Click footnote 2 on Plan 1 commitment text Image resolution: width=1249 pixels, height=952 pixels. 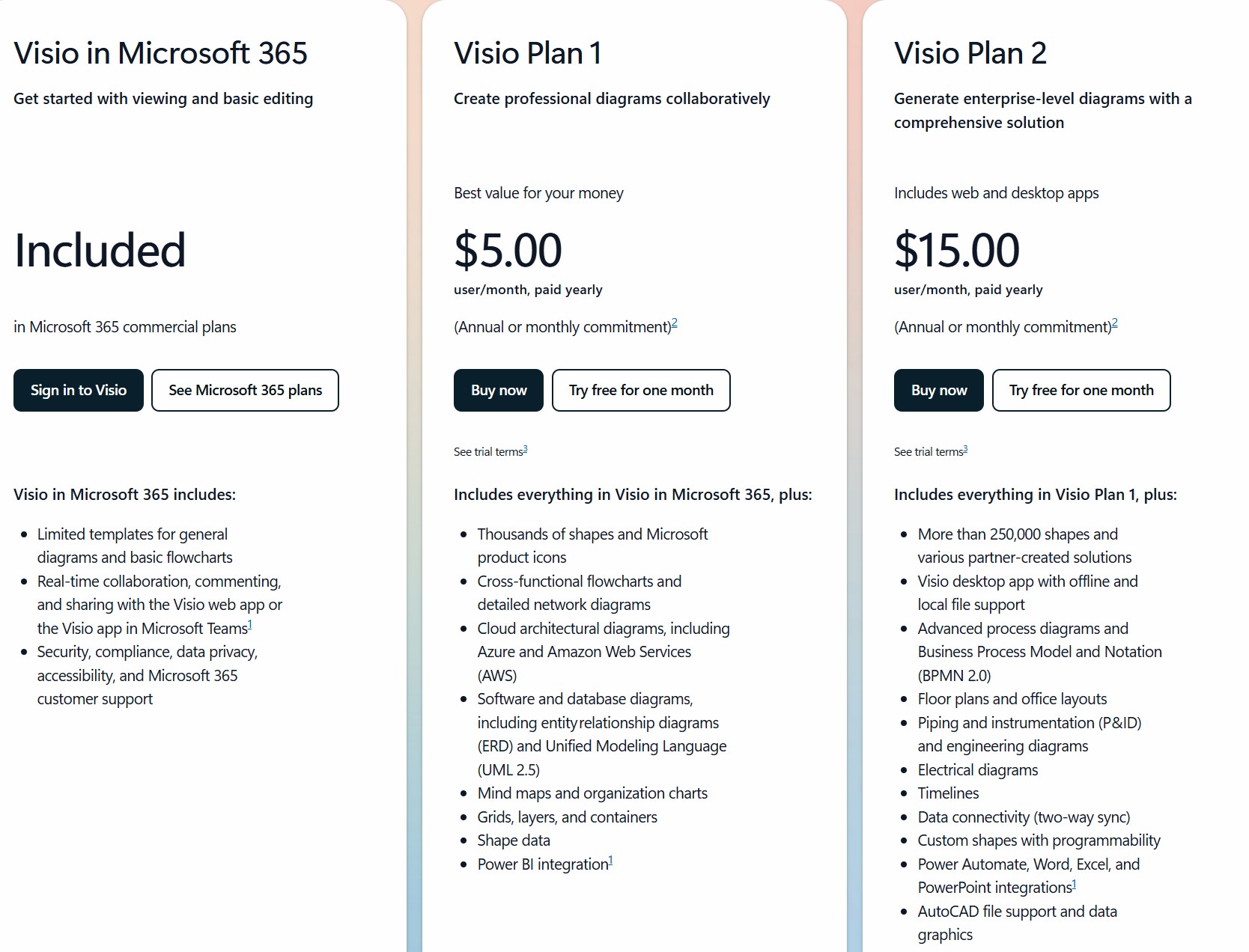tap(675, 322)
